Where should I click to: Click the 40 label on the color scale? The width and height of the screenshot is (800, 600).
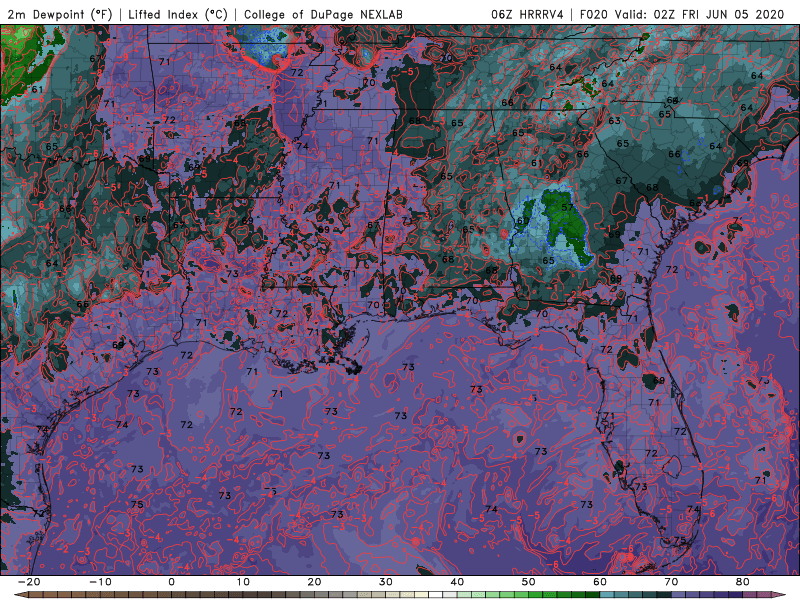point(457,582)
